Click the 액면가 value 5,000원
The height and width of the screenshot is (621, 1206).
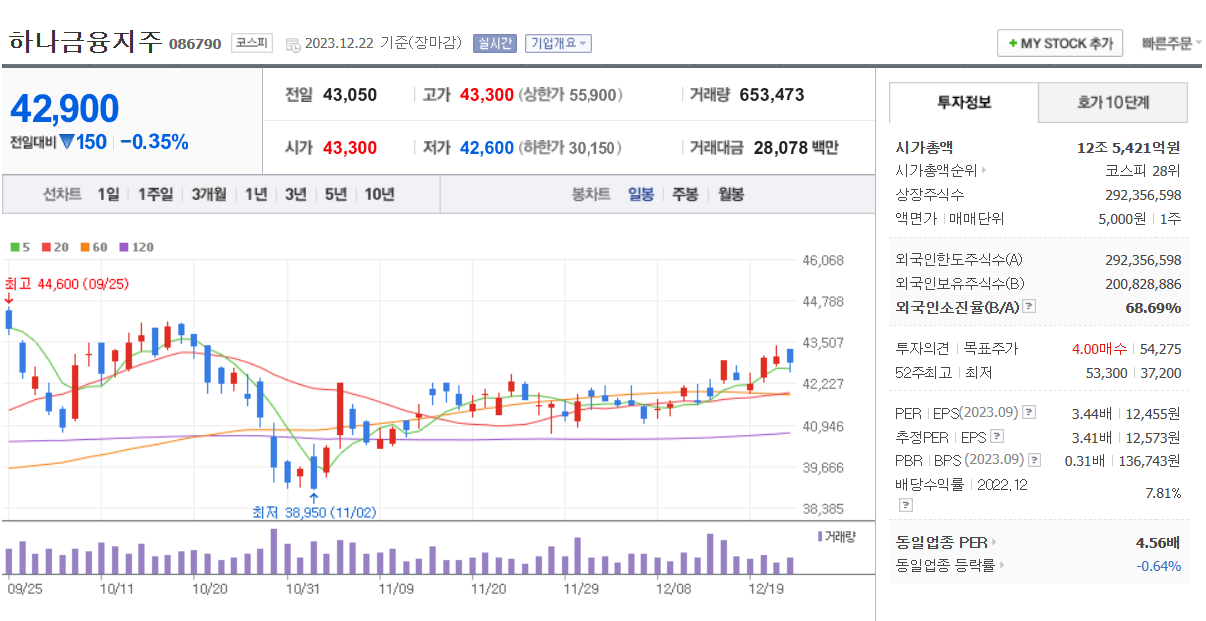(x=1121, y=218)
